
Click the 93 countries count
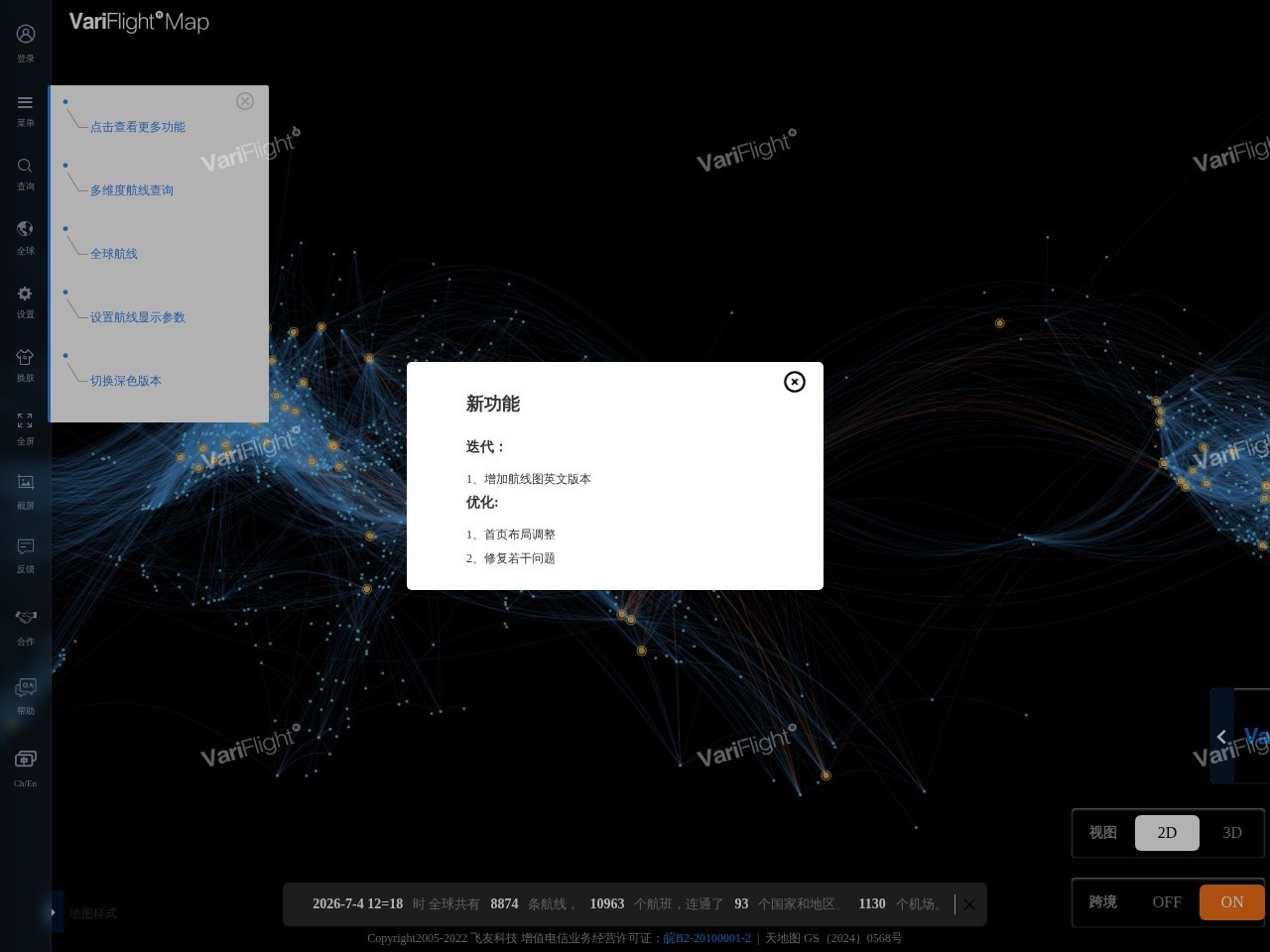(x=741, y=904)
